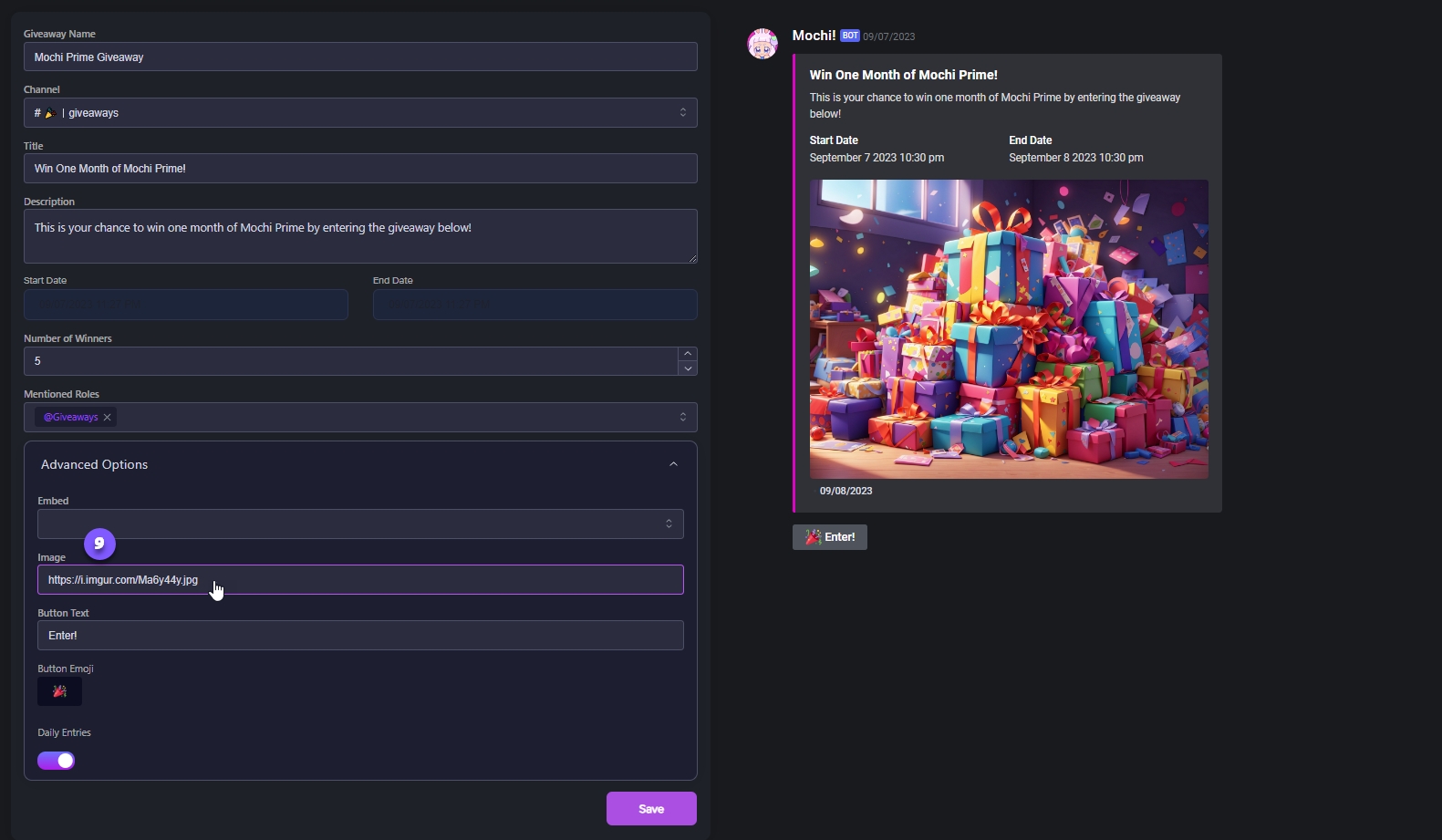Remove the @Giveaways role tag

pos(107,418)
